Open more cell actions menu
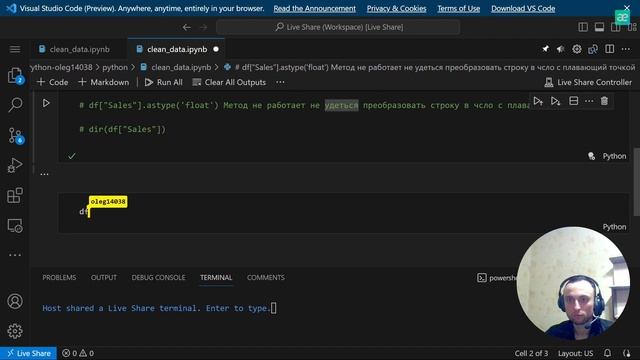The height and width of the screenshot is (360, 640). pos(589,101)
